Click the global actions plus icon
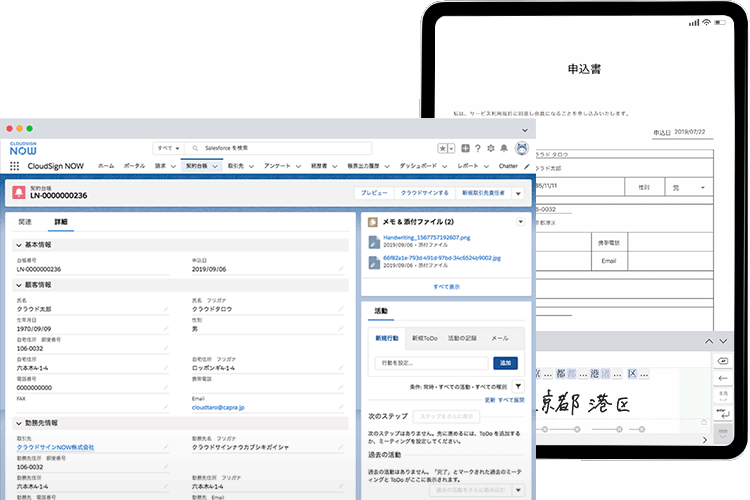Image resolution: width=750 pixels, height=500 pixels. [x=465, y=148]
